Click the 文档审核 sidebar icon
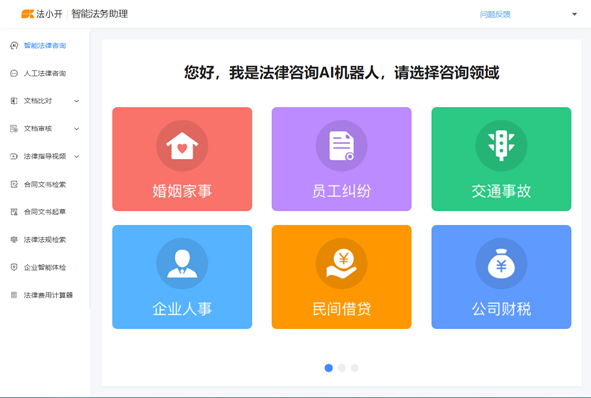This screenshot has height=398, width=591. point(14,129)
